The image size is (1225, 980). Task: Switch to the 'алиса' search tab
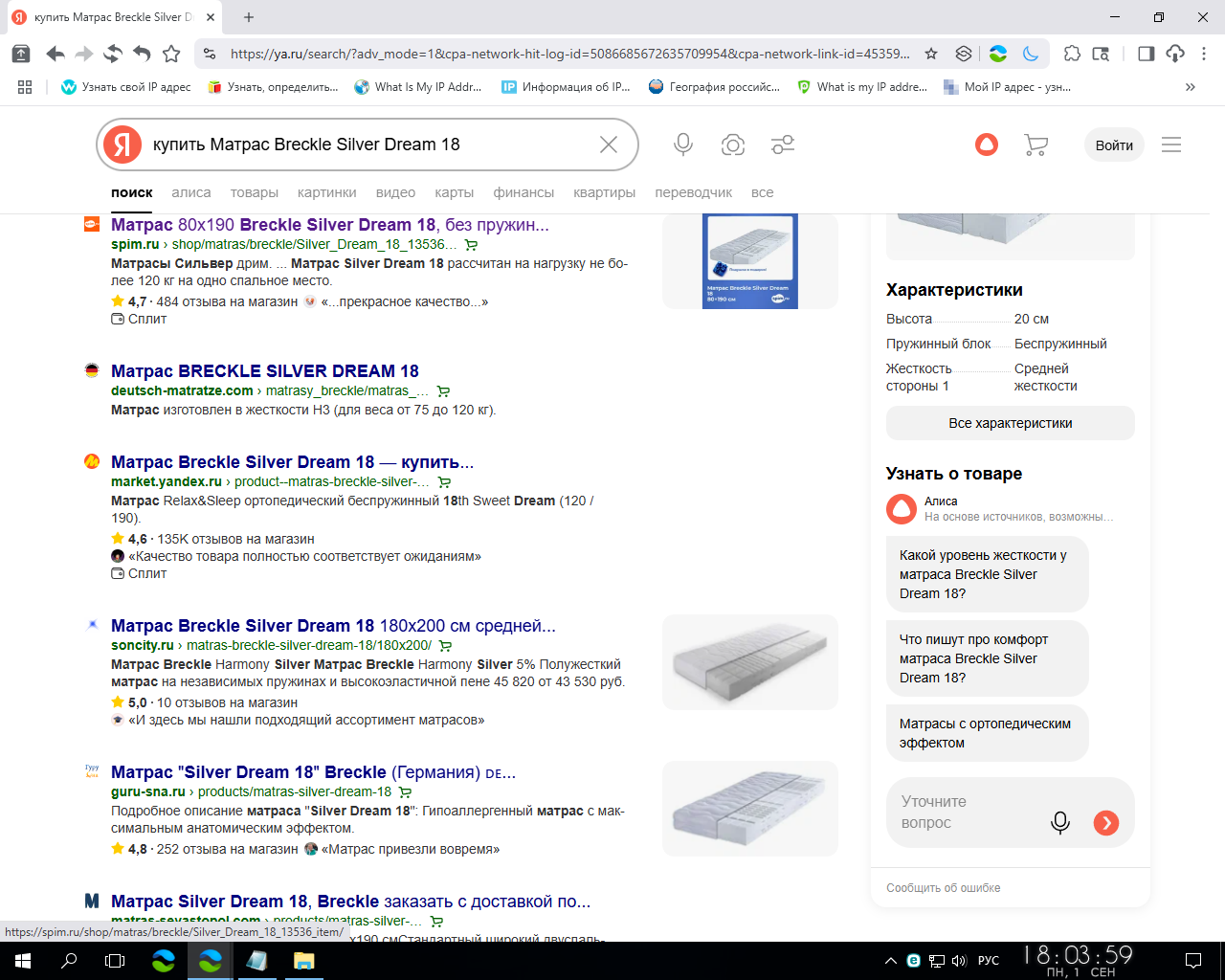click(191, 192)
